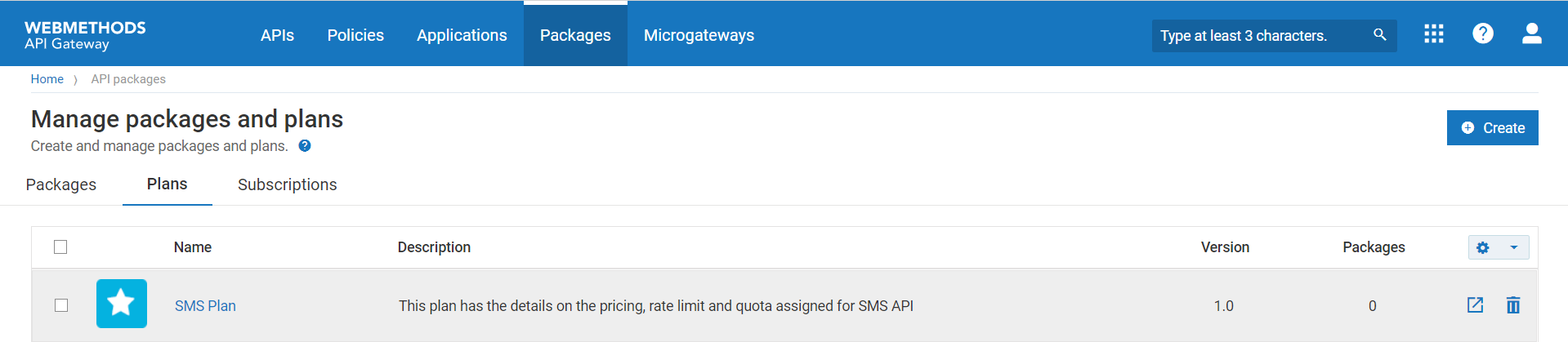Open the app launcher grid icon
The height and width of the screenshot is (342, 1568).
(x=1434, y=34)
